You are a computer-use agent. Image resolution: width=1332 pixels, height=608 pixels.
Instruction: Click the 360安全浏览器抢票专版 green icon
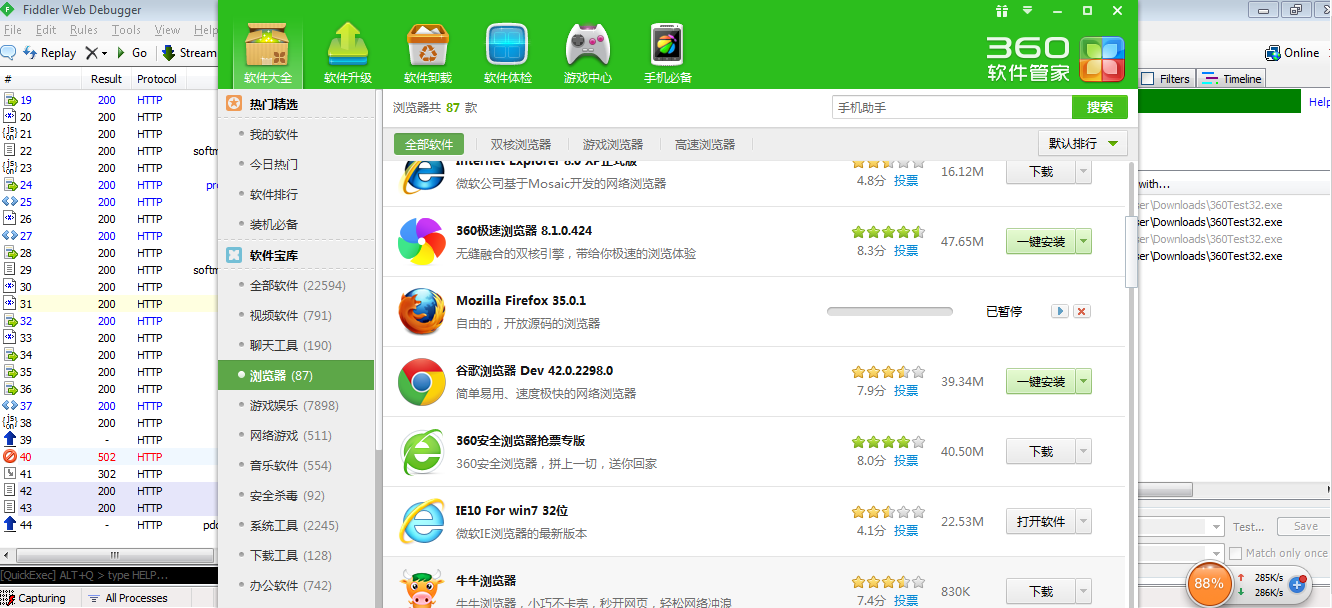[422, 451]
